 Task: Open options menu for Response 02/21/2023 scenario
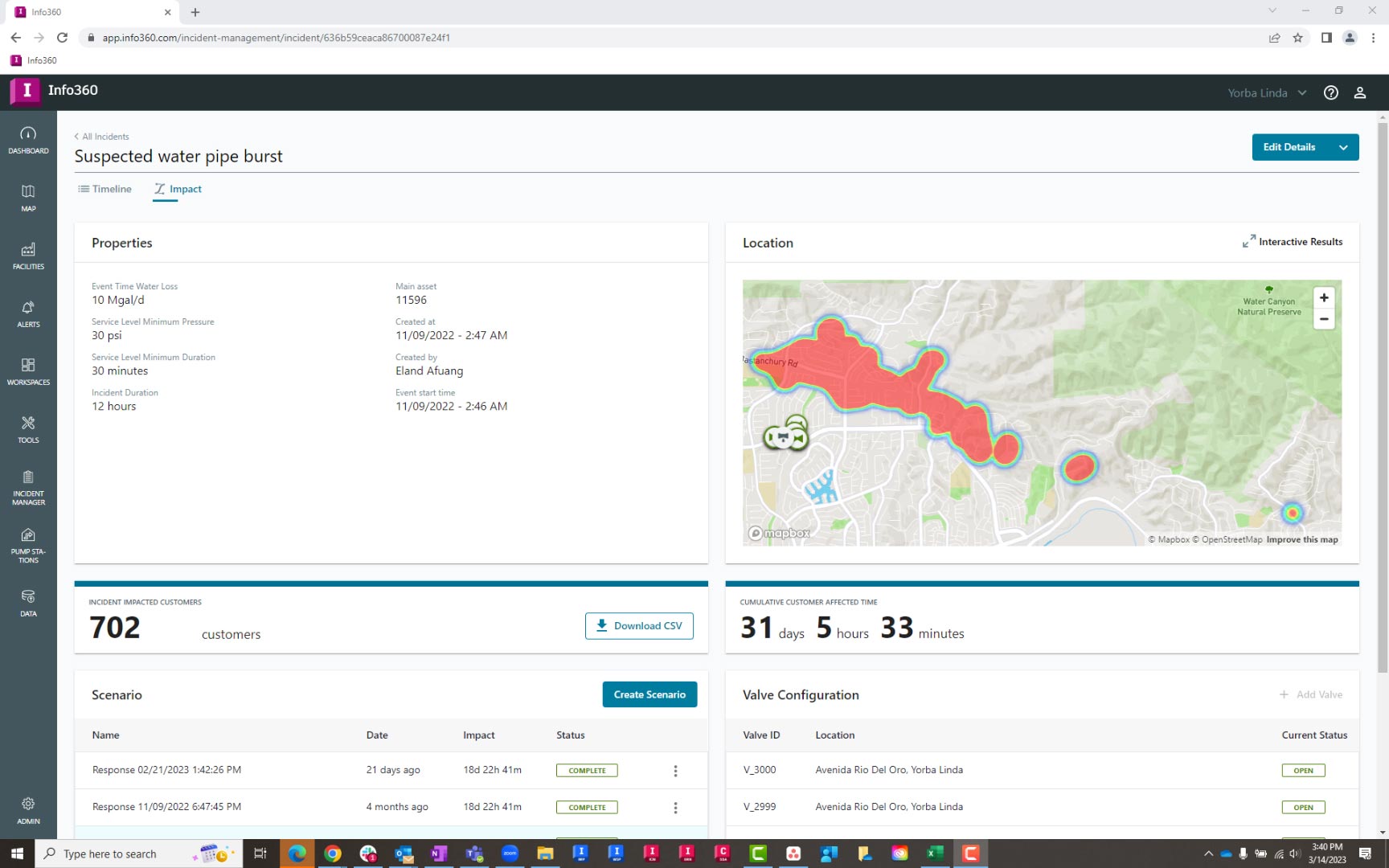(x=675, y=771)
